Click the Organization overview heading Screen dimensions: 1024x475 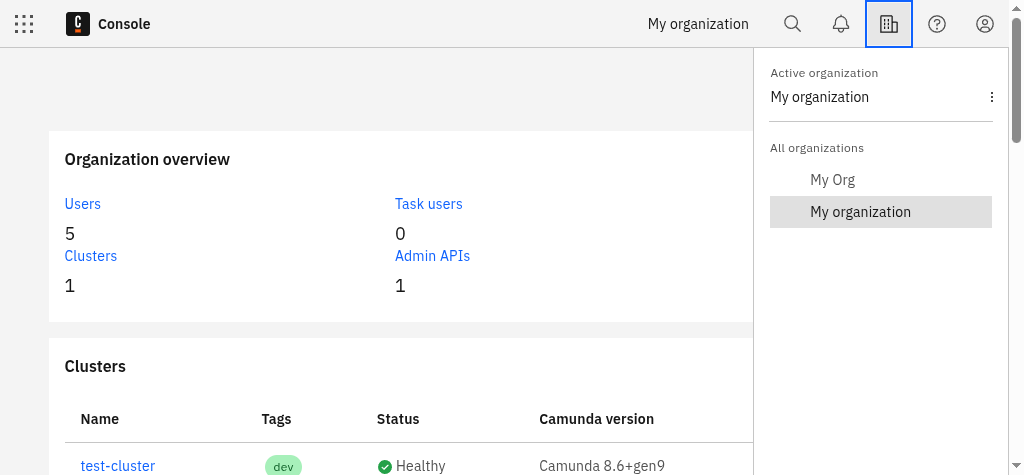pyautogui.click(x=147, y=159)
